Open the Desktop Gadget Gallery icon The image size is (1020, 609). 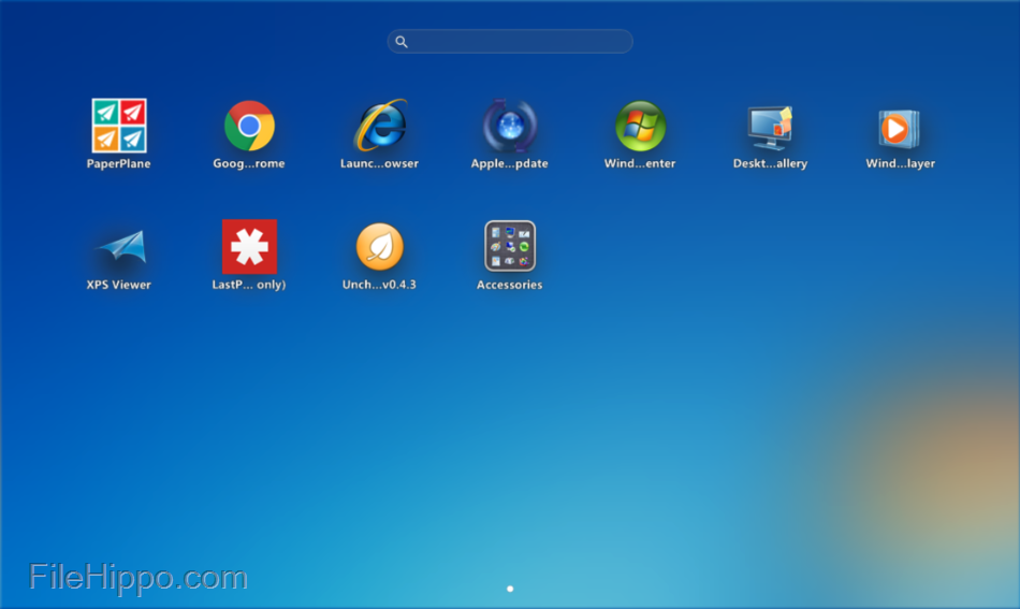tap(770, 128)
